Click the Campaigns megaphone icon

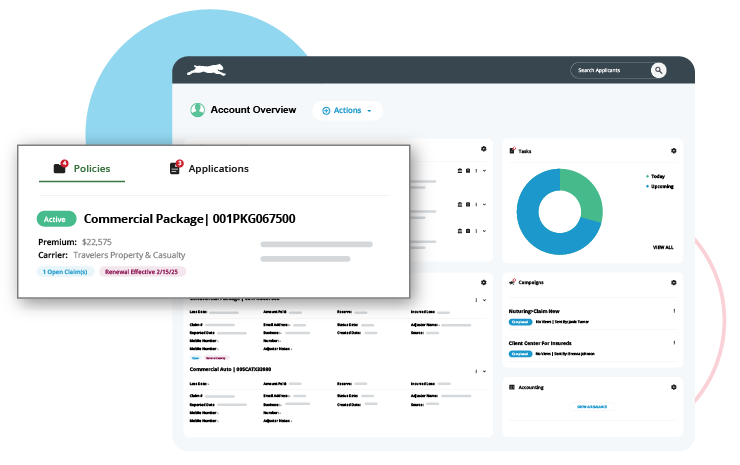(513, 283)
